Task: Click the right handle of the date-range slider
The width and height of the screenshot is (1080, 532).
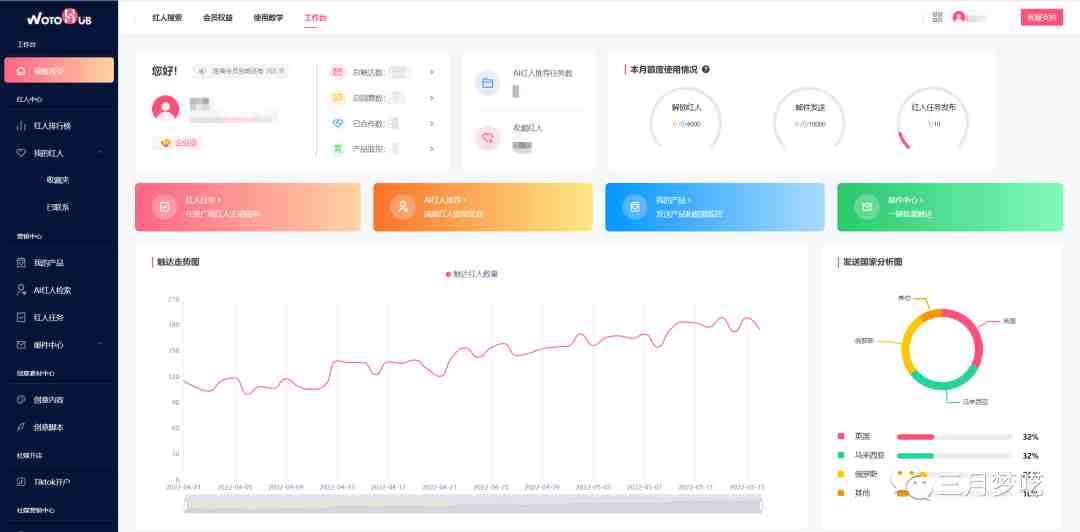Action: pyautogui.click(x=761, y=505)
